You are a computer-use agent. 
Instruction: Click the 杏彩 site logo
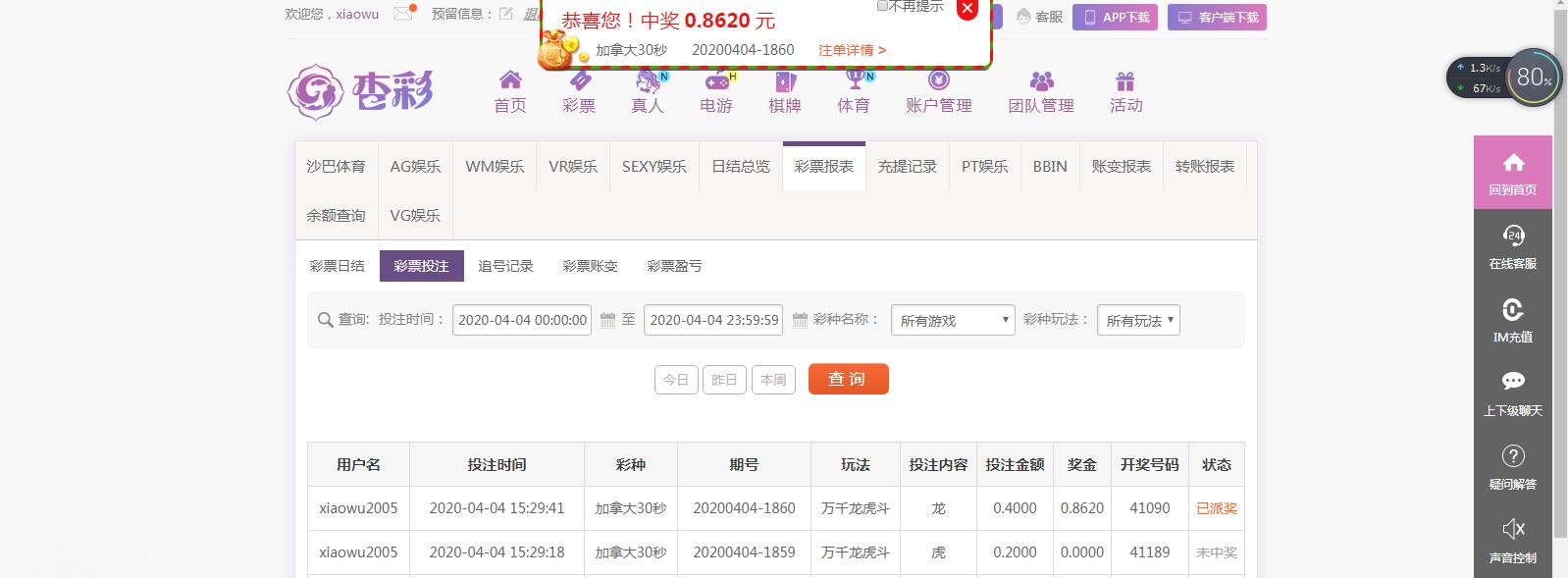360,92
